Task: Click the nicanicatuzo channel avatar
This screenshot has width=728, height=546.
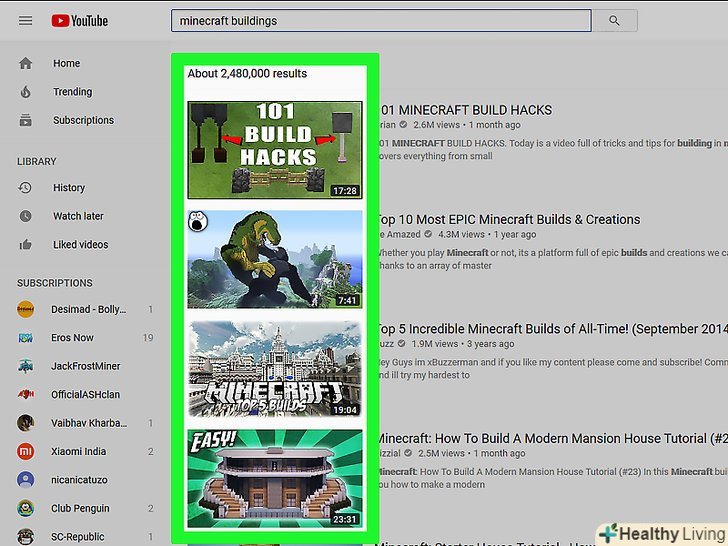Action: (x=26, y=480)
